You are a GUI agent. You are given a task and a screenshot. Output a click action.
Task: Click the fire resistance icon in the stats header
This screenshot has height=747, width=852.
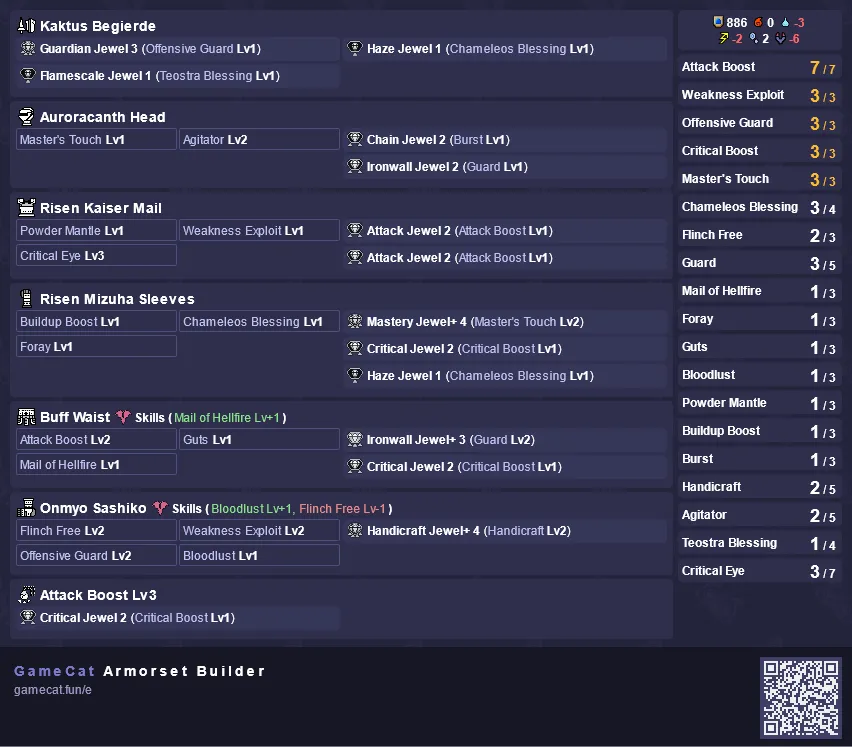coord(759,22)
